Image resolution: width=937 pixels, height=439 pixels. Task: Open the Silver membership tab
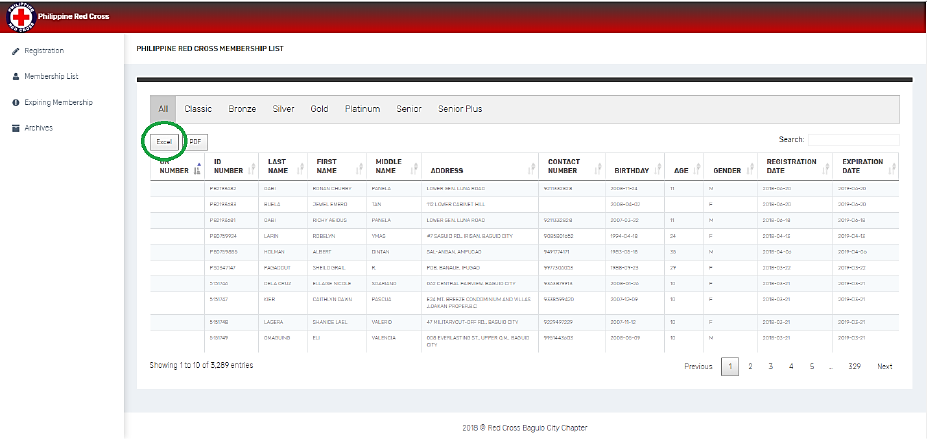pyautogui.click(x=283, y=109)
